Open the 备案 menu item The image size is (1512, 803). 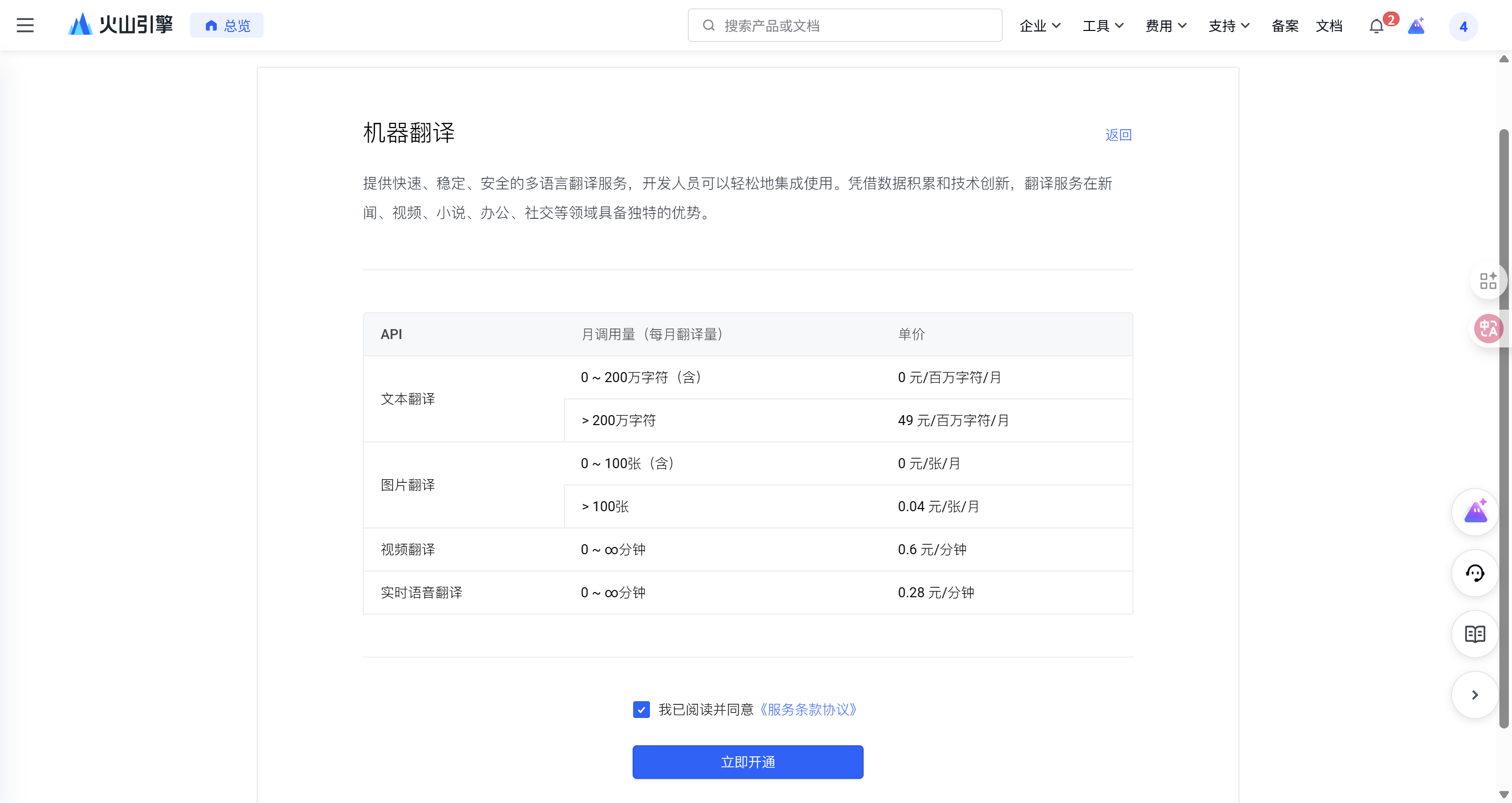1284,26
